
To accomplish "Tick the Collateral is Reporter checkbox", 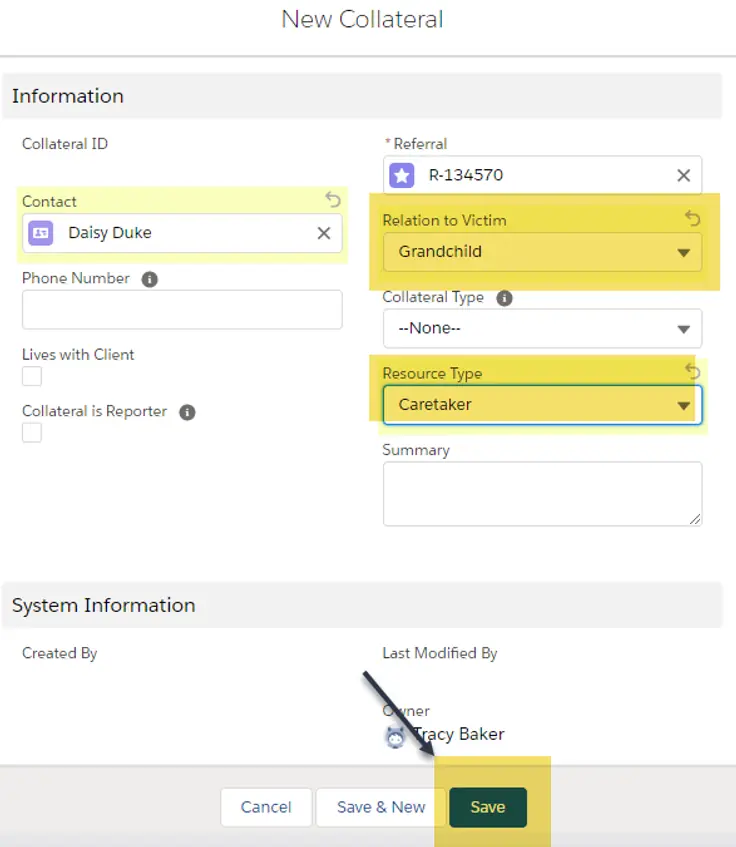I will coord(32,433).
